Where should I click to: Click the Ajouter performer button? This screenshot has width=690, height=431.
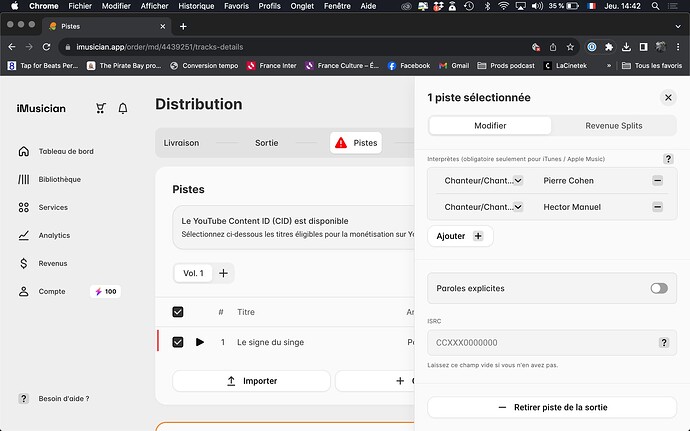click(x=460, y=236)
